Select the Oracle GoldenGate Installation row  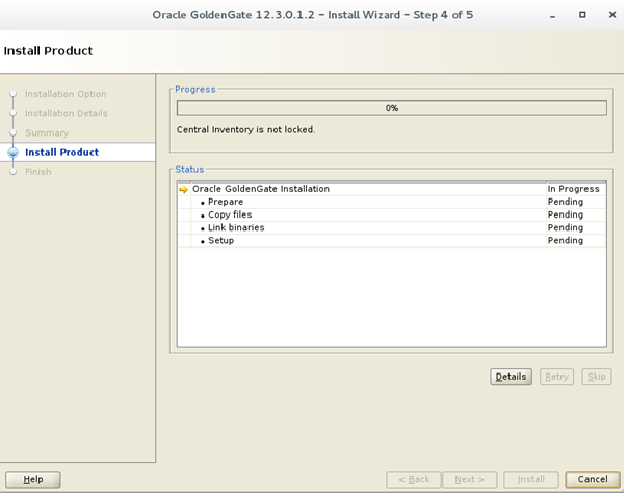point(392,189)
